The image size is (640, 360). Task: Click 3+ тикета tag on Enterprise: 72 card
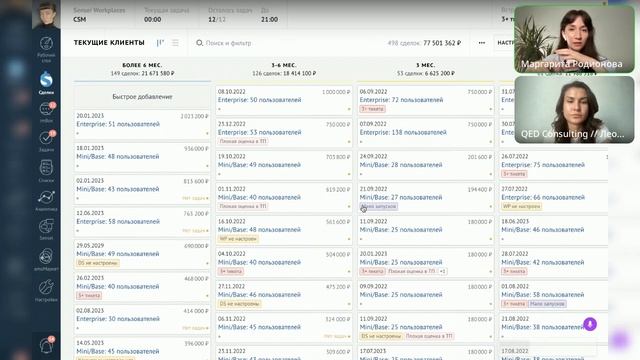click(x=372, y=109)
